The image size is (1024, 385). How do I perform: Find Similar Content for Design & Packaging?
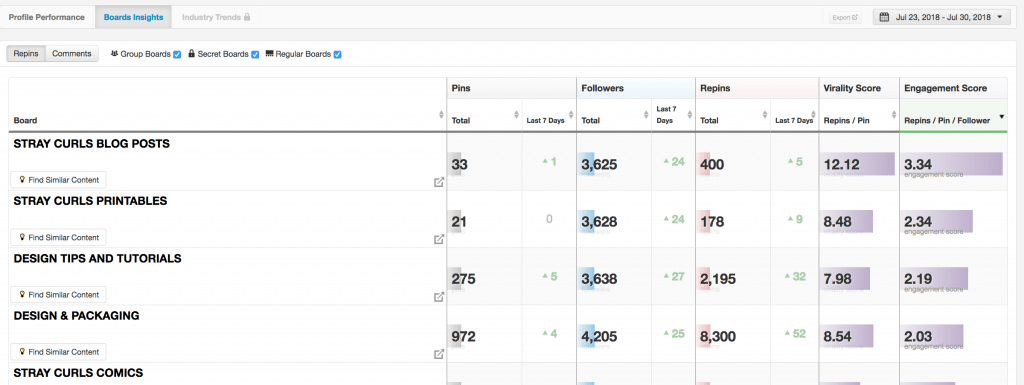(58, 352)
